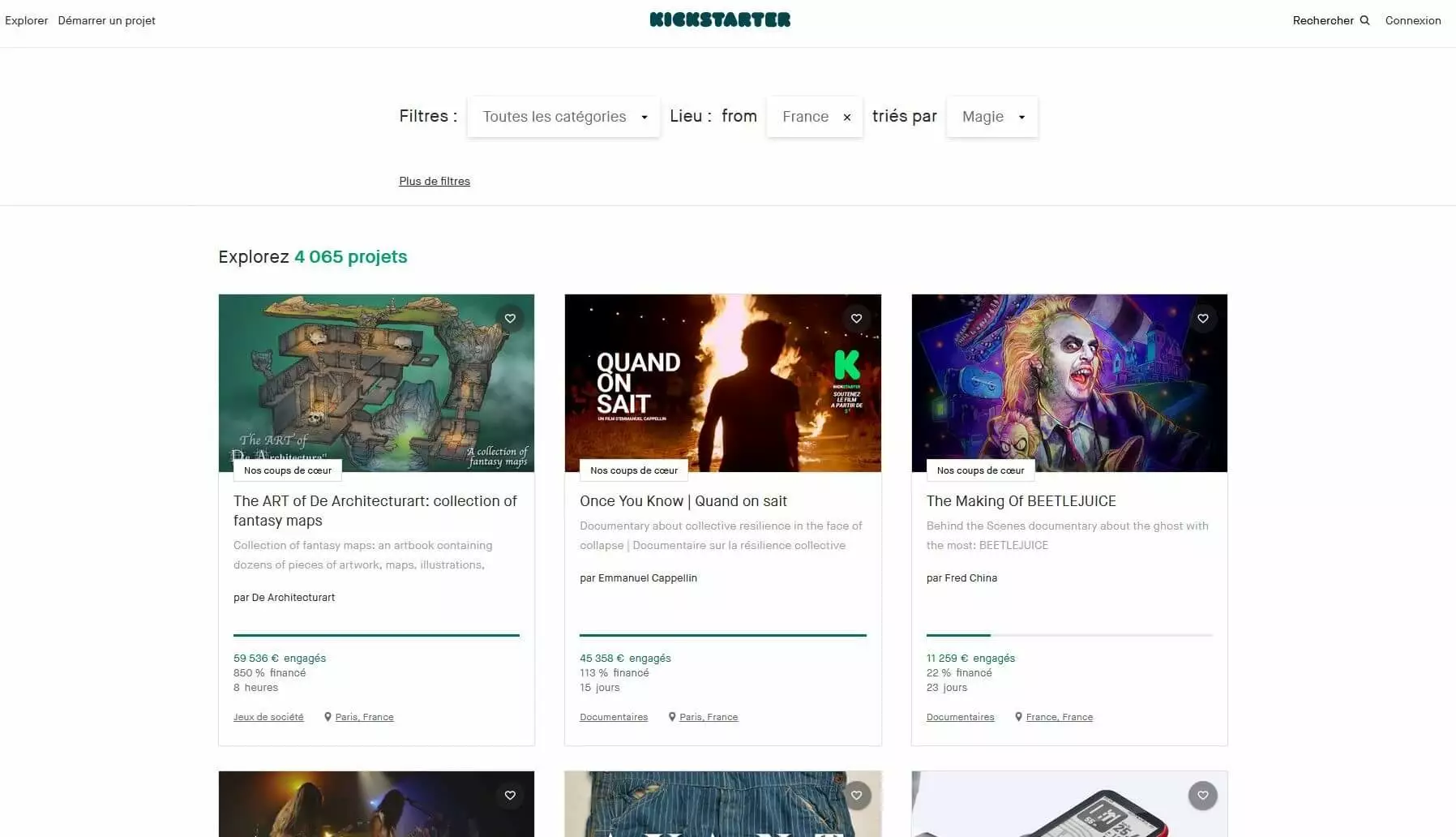This screenshot has width=1456, height=837.
Task: Select Explorer in the top menu
Action: [x=26, y=20]
